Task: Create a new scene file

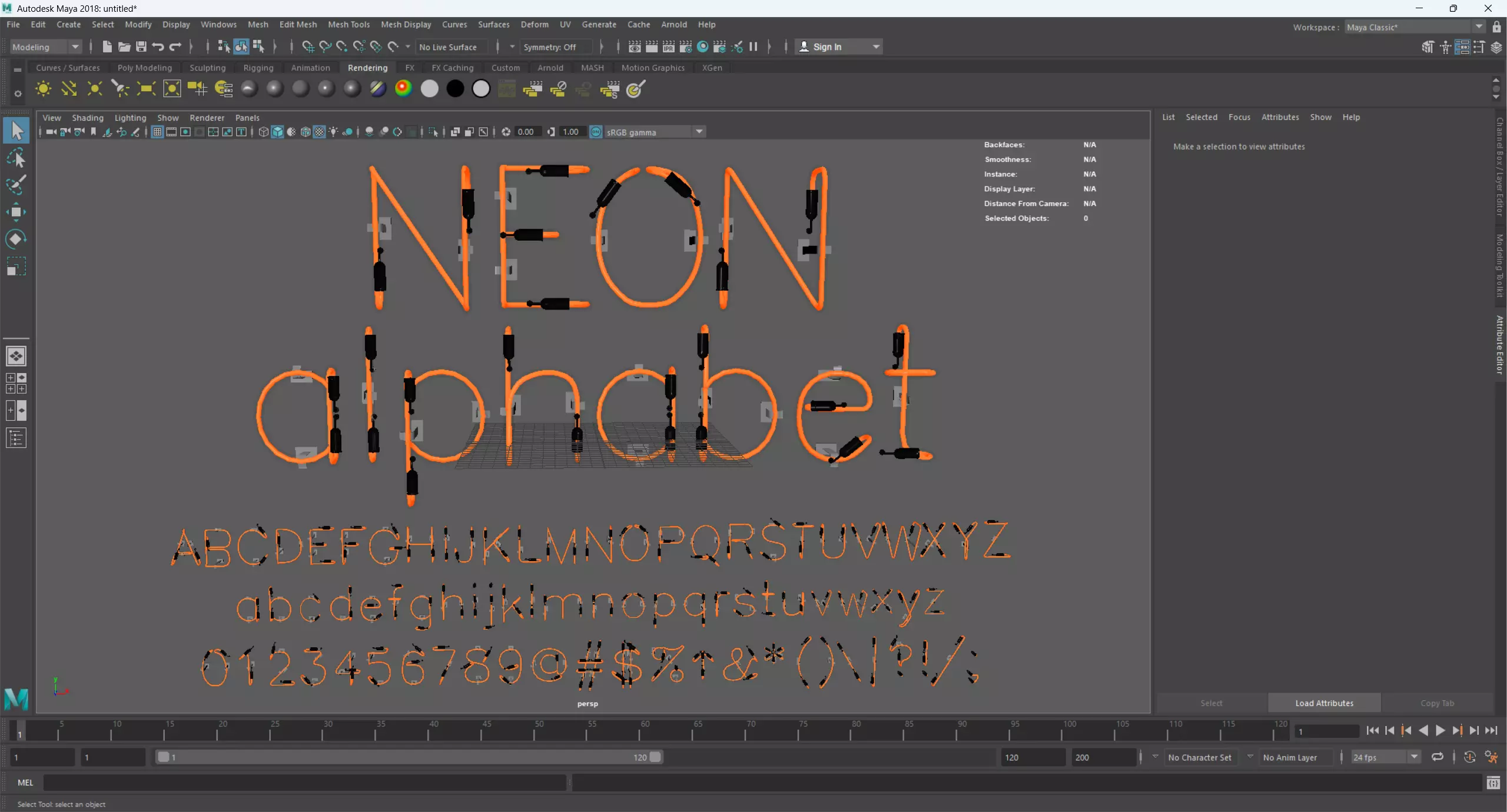Action: 107,47
